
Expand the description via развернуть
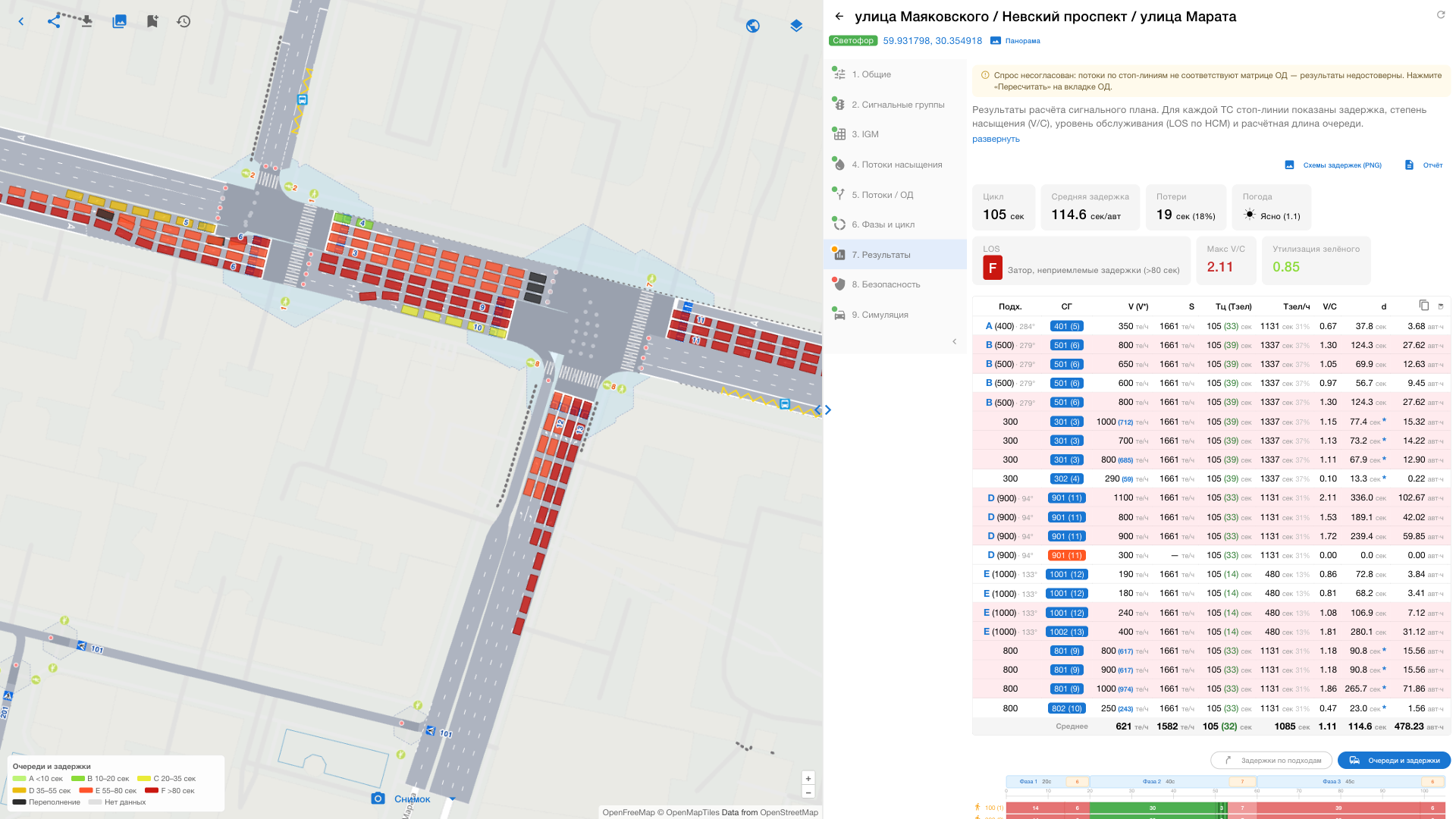tap(996, 139)
